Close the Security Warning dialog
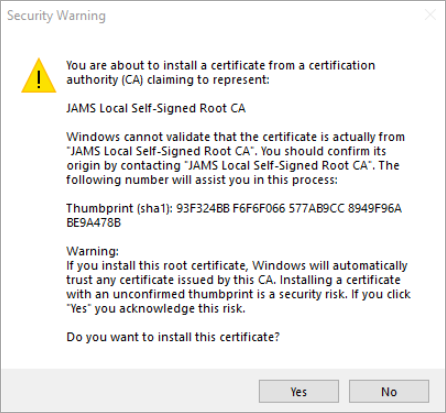The image size is (446, 413). [430, 15]
